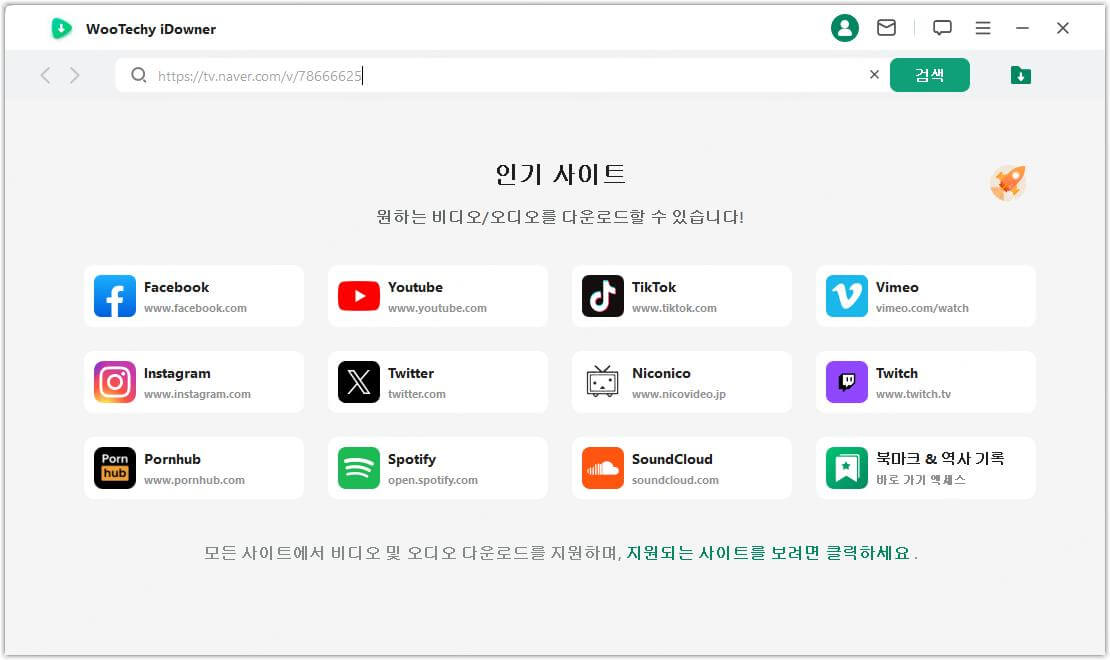
Task: Launch the rocket booster icon
Action: [1007, 183]
